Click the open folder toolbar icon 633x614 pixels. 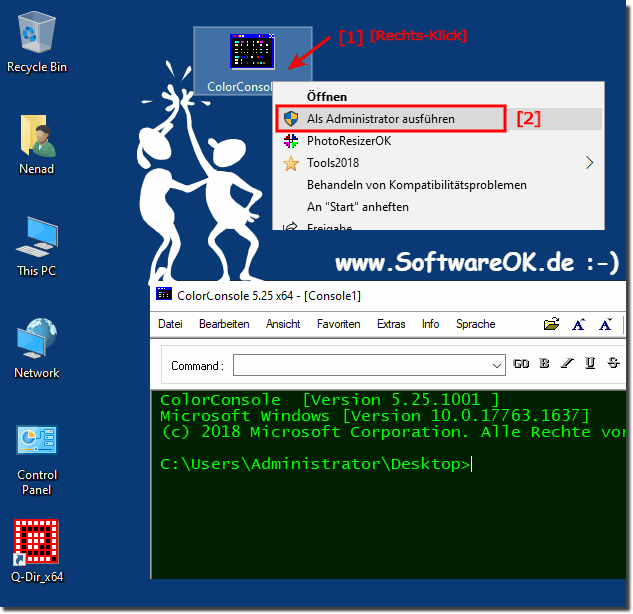[x=551, y=324]
